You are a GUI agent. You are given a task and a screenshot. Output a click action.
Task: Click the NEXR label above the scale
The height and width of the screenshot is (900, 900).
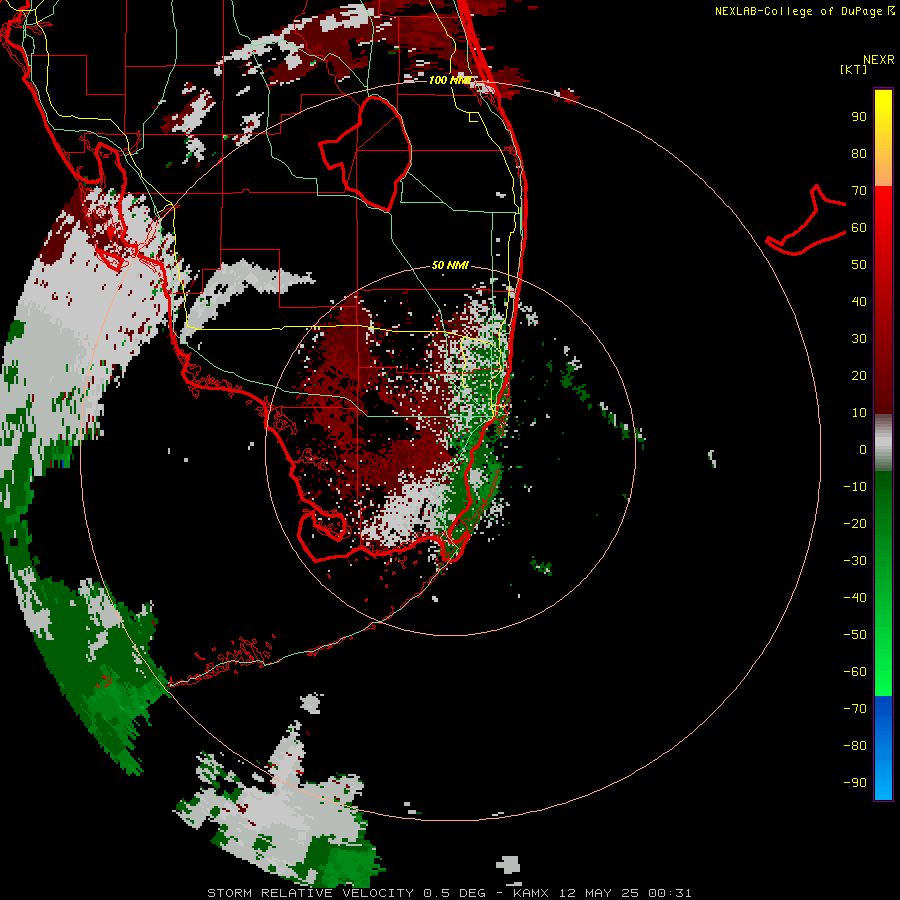[878, 60]
